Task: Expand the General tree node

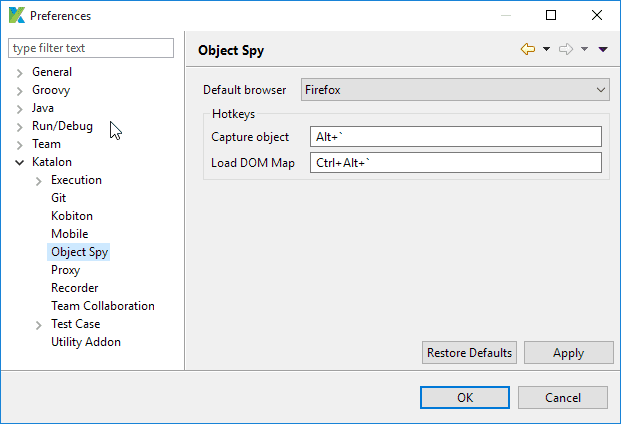Action: [19, 73]
